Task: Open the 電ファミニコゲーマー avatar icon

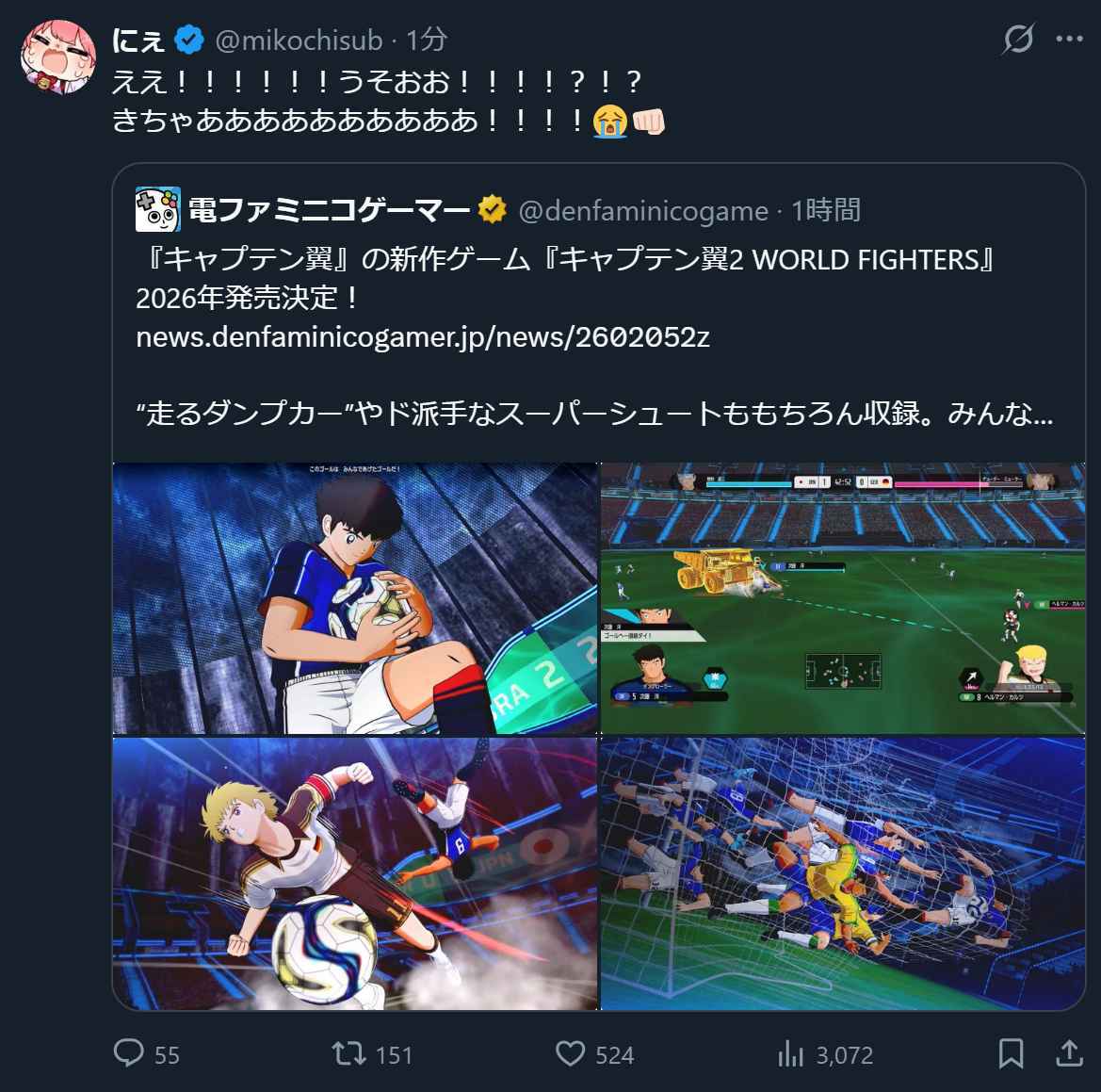Action: point(158,209)
